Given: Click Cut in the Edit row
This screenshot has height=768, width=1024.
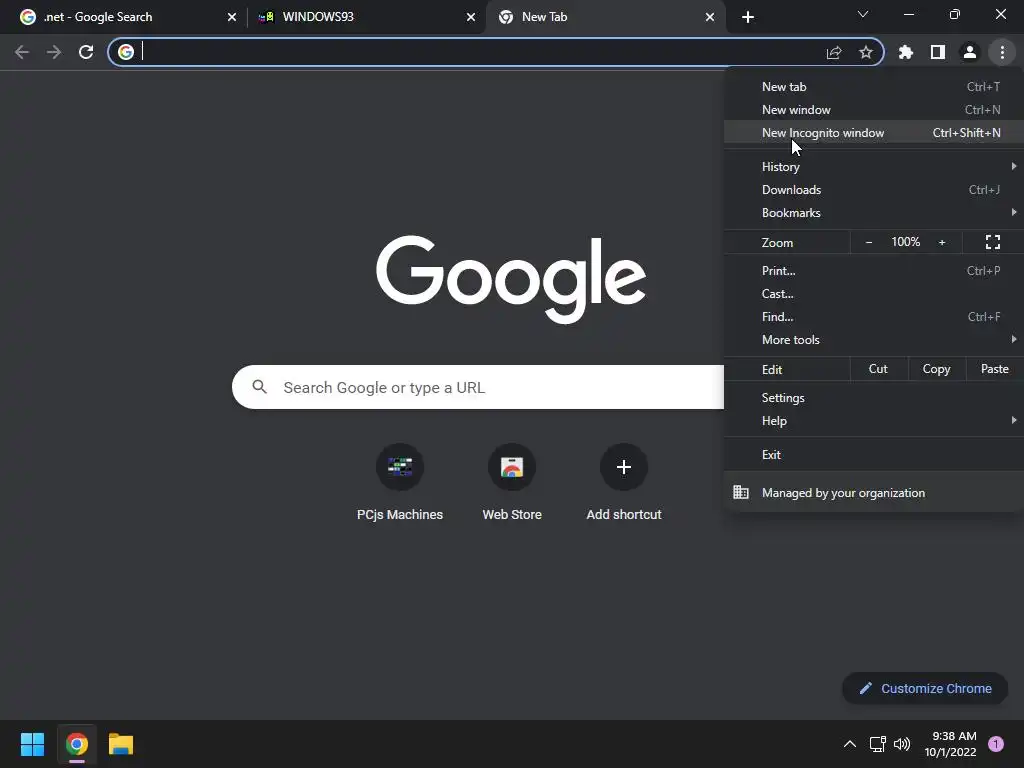Looking at the screenshot, I should pyautogui.click(x=878, y=369).
